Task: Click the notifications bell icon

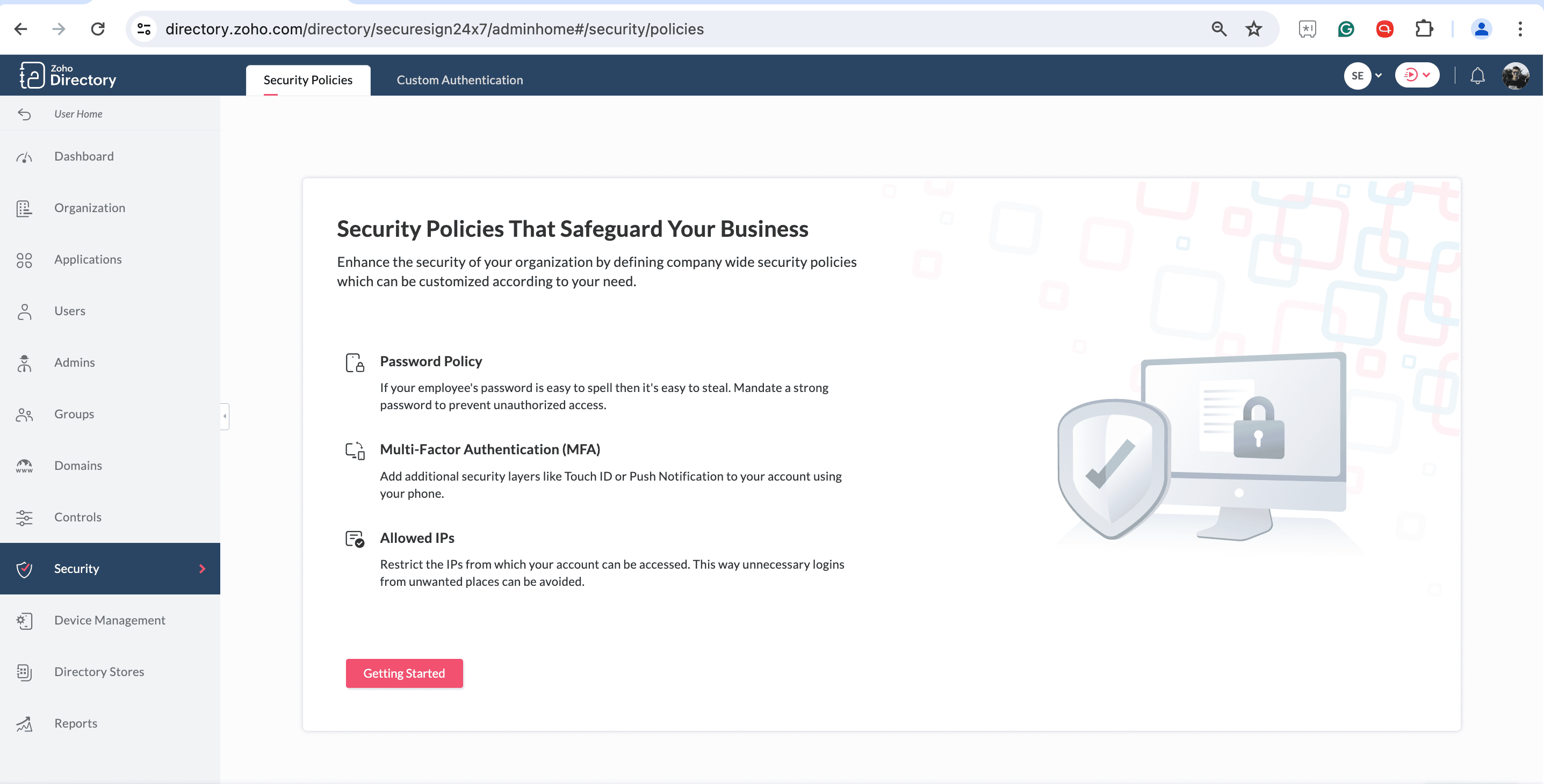Action: pyautogui.click(x=1477, y=76)
